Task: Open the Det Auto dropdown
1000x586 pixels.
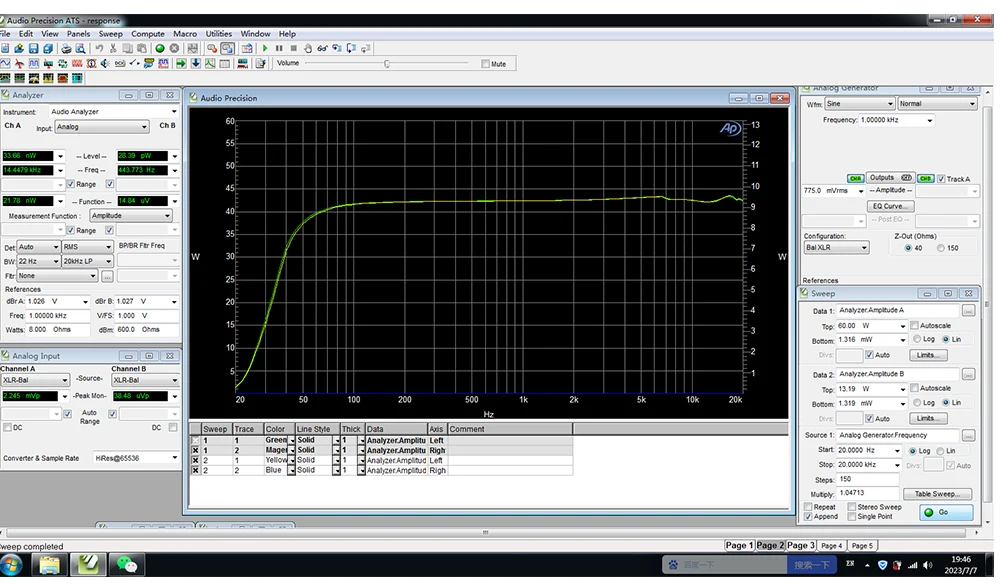Action: click(38, 247)
